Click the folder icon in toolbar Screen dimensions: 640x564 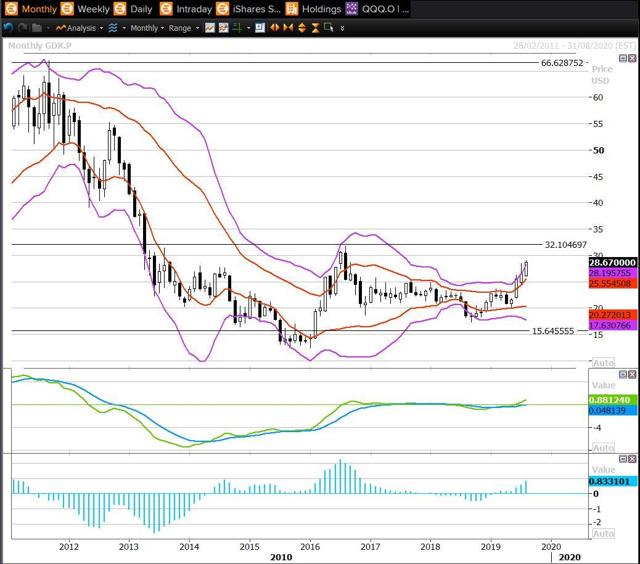point(37,28)
